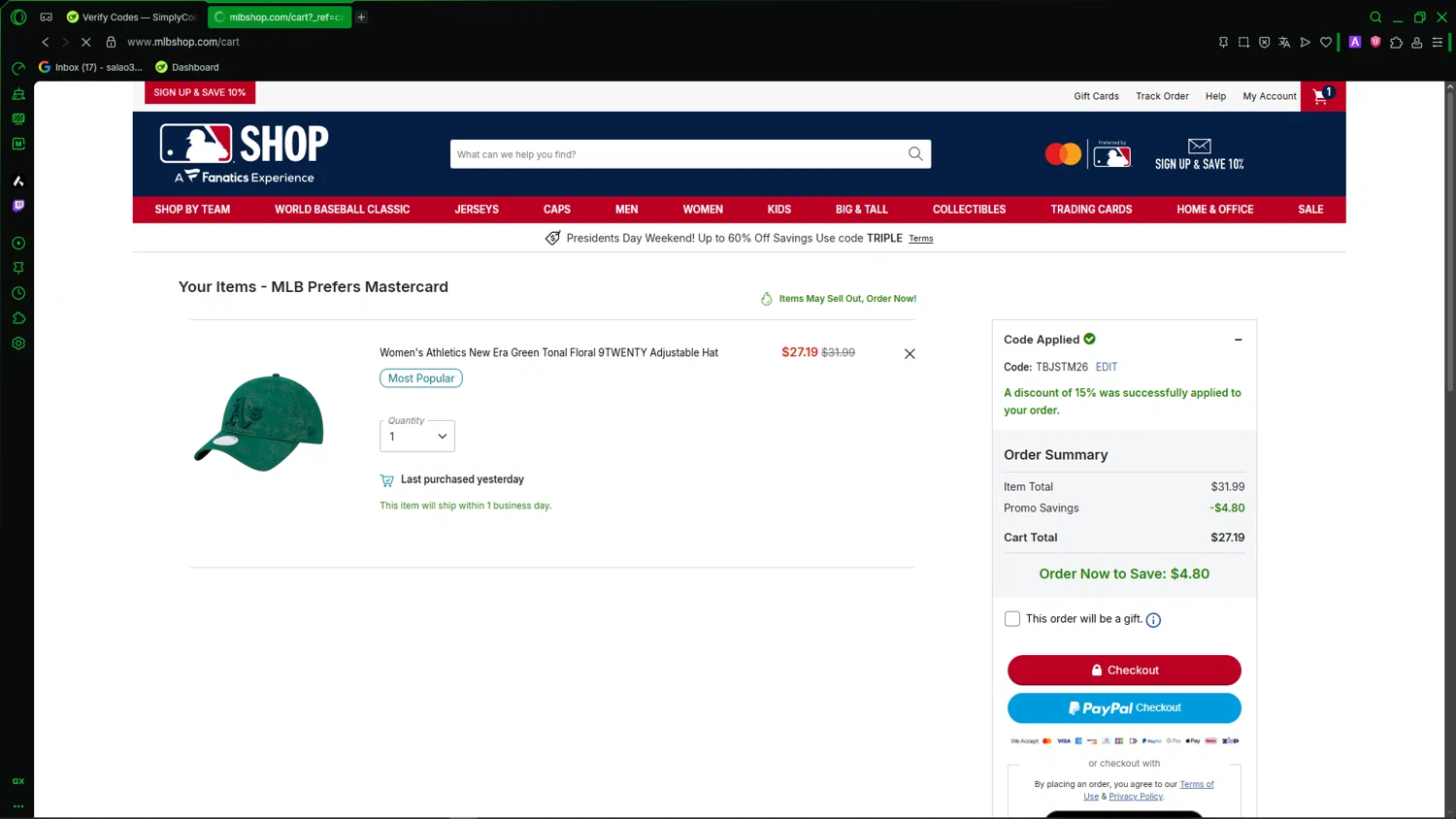Open Track Order link

point(1162,96)
